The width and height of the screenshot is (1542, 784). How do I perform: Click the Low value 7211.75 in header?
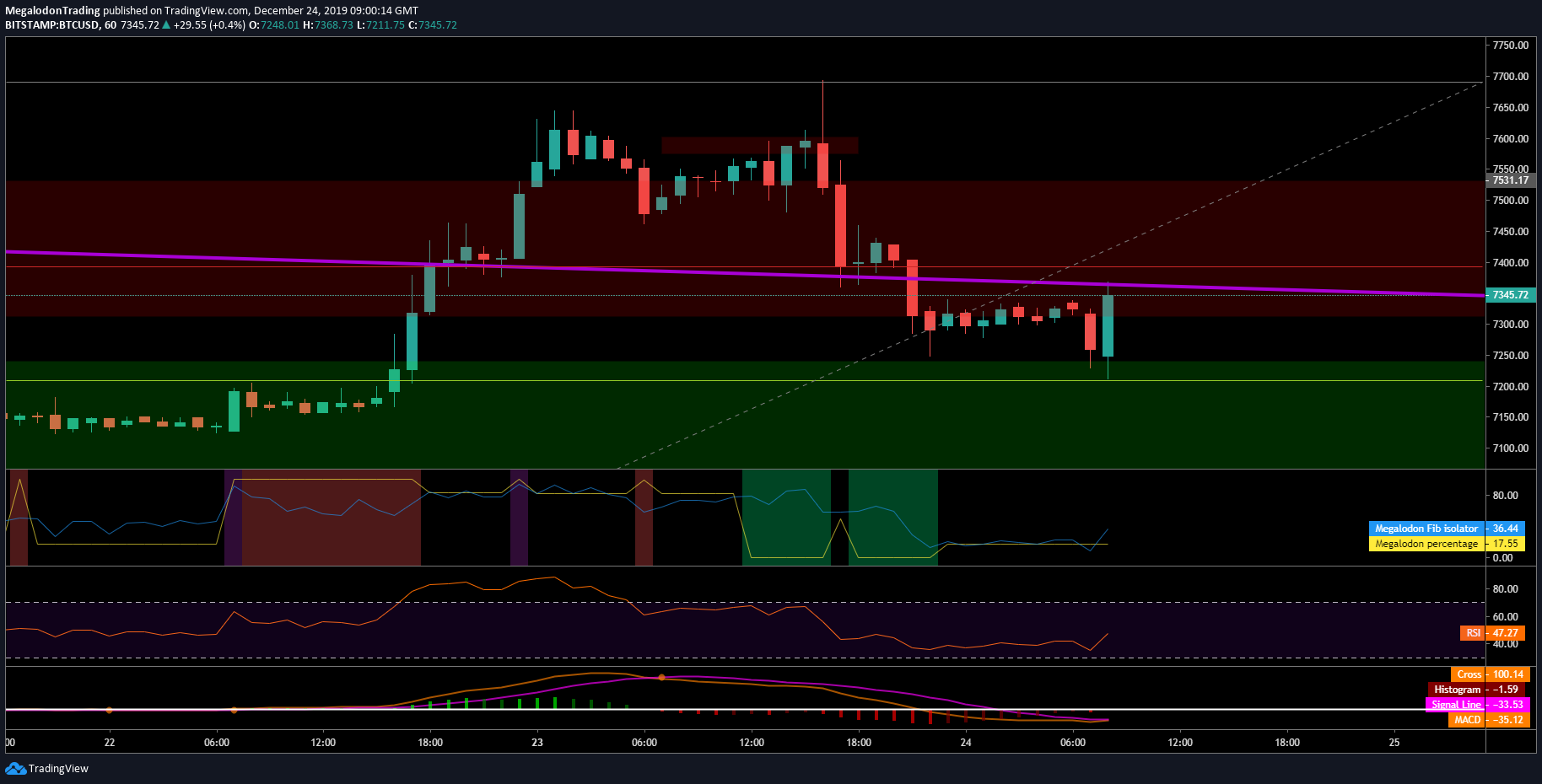[x=385, y=25]
